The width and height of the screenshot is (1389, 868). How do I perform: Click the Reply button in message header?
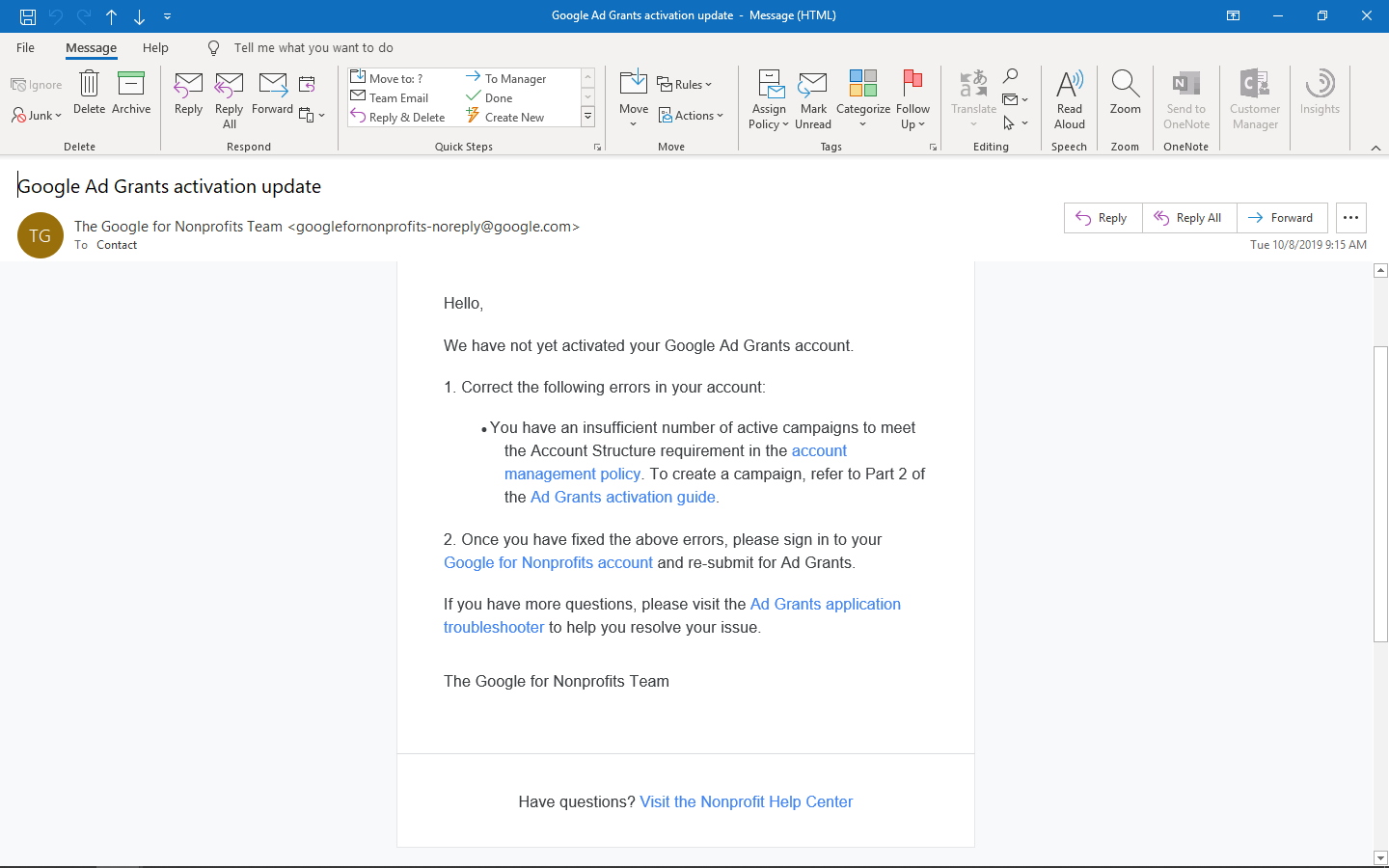coord(1103,218)
